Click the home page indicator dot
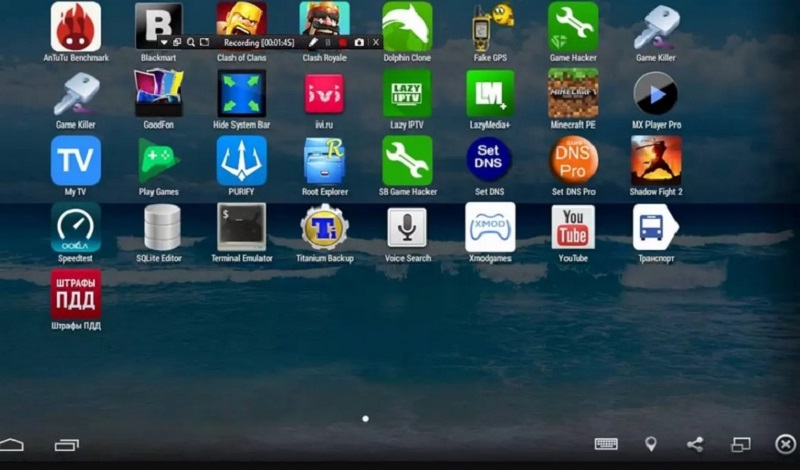Image resolution: width=800 pixels, height=470 pixels. [365, 418]
